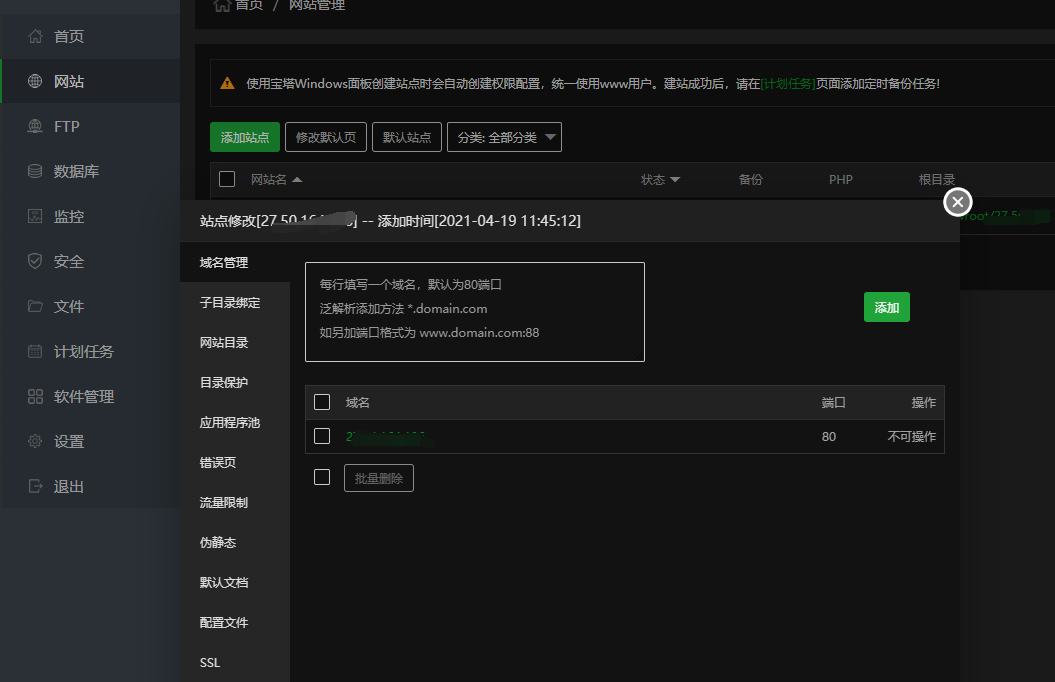Select 计划任务 in the sidebar menu

90,351
